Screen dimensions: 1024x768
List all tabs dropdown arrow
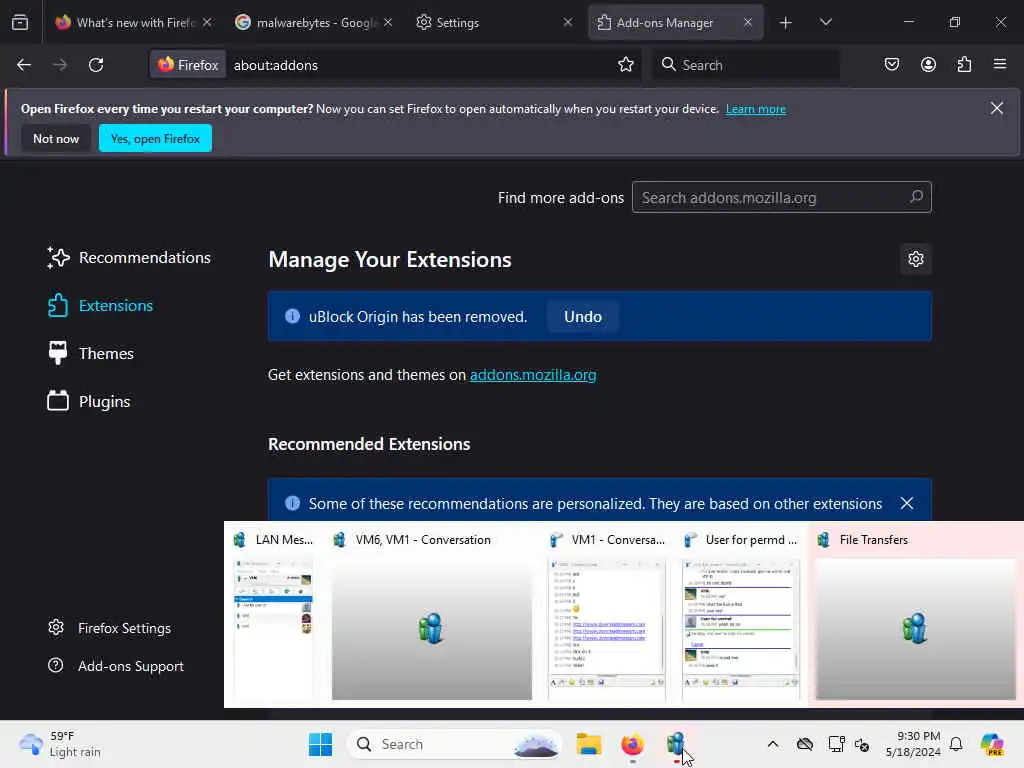(825, 22)
